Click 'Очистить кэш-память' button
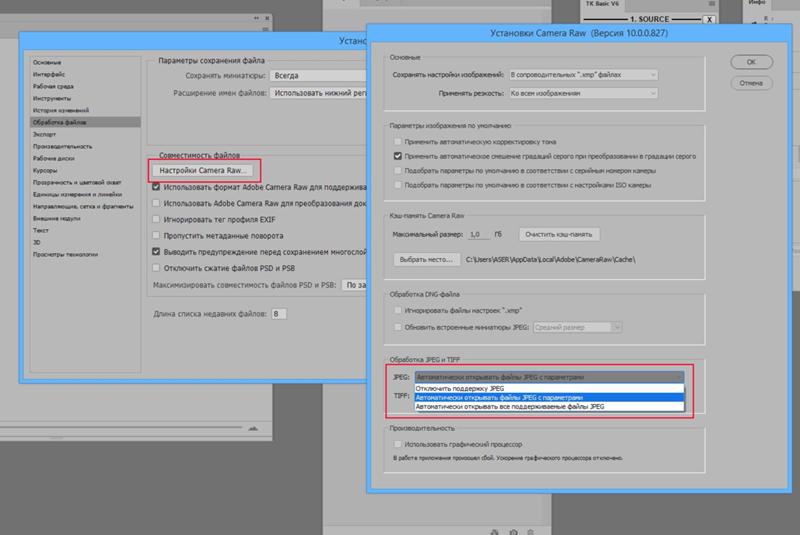Screen dimensions: 800x535 559,234
